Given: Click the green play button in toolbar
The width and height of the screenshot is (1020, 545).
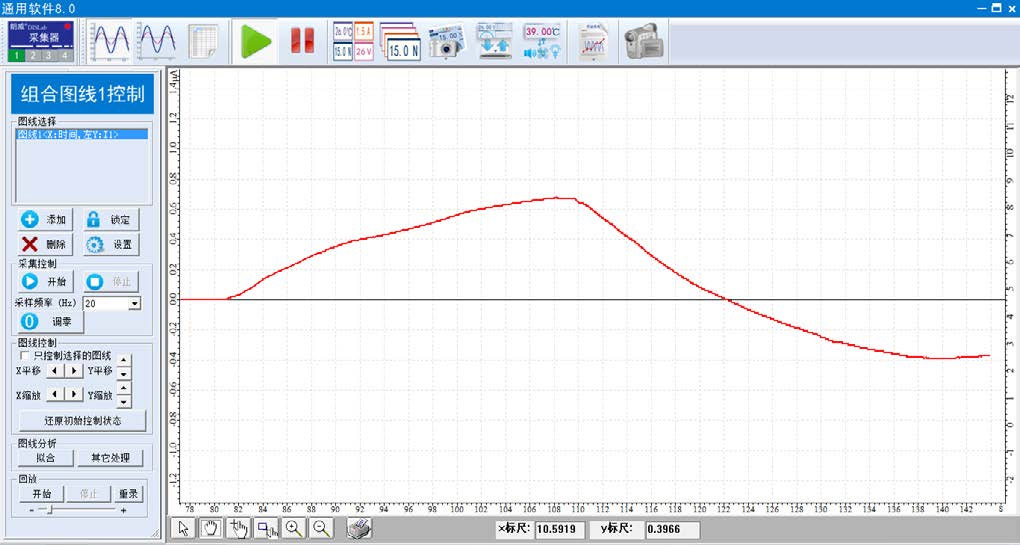Looking at the screenshot, I should [256, 42].
